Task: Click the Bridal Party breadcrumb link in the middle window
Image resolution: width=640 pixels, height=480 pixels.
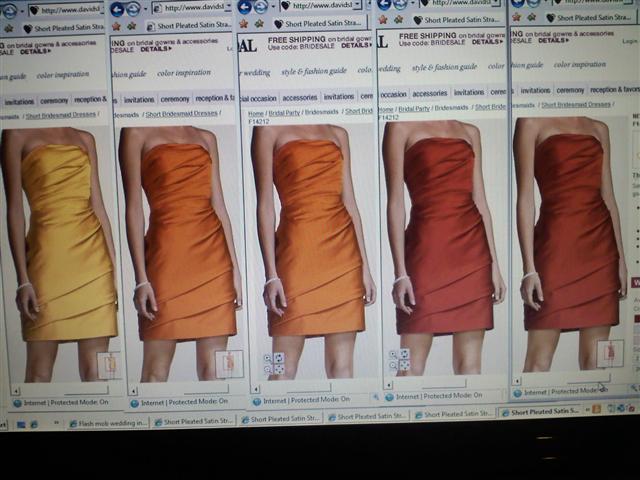Action: [284, 113]
